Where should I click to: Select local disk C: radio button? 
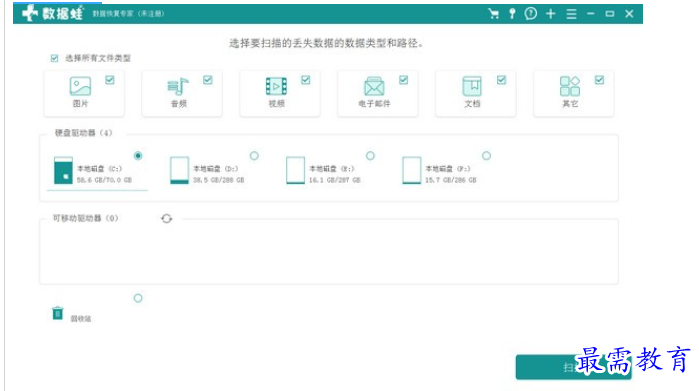tap(138, 156)
